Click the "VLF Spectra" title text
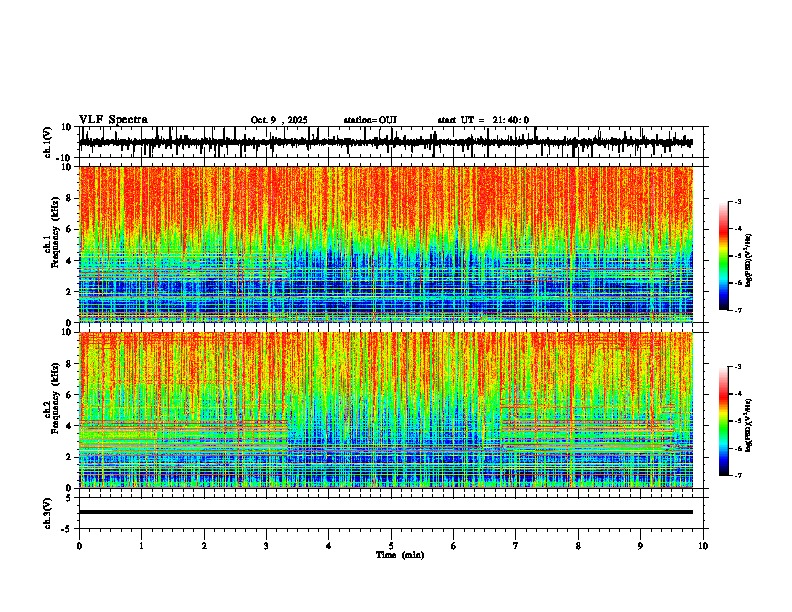The width and height of the screenshot is (792, 612). [x=113, y=120]
